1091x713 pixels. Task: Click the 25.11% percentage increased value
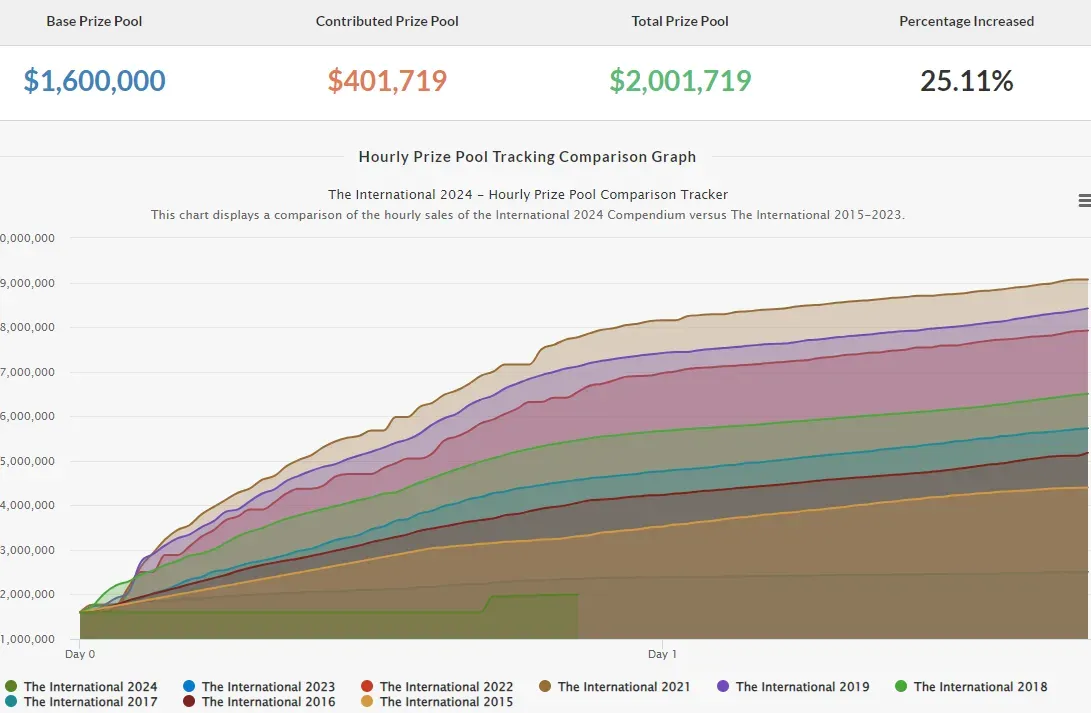coord(966,81)
